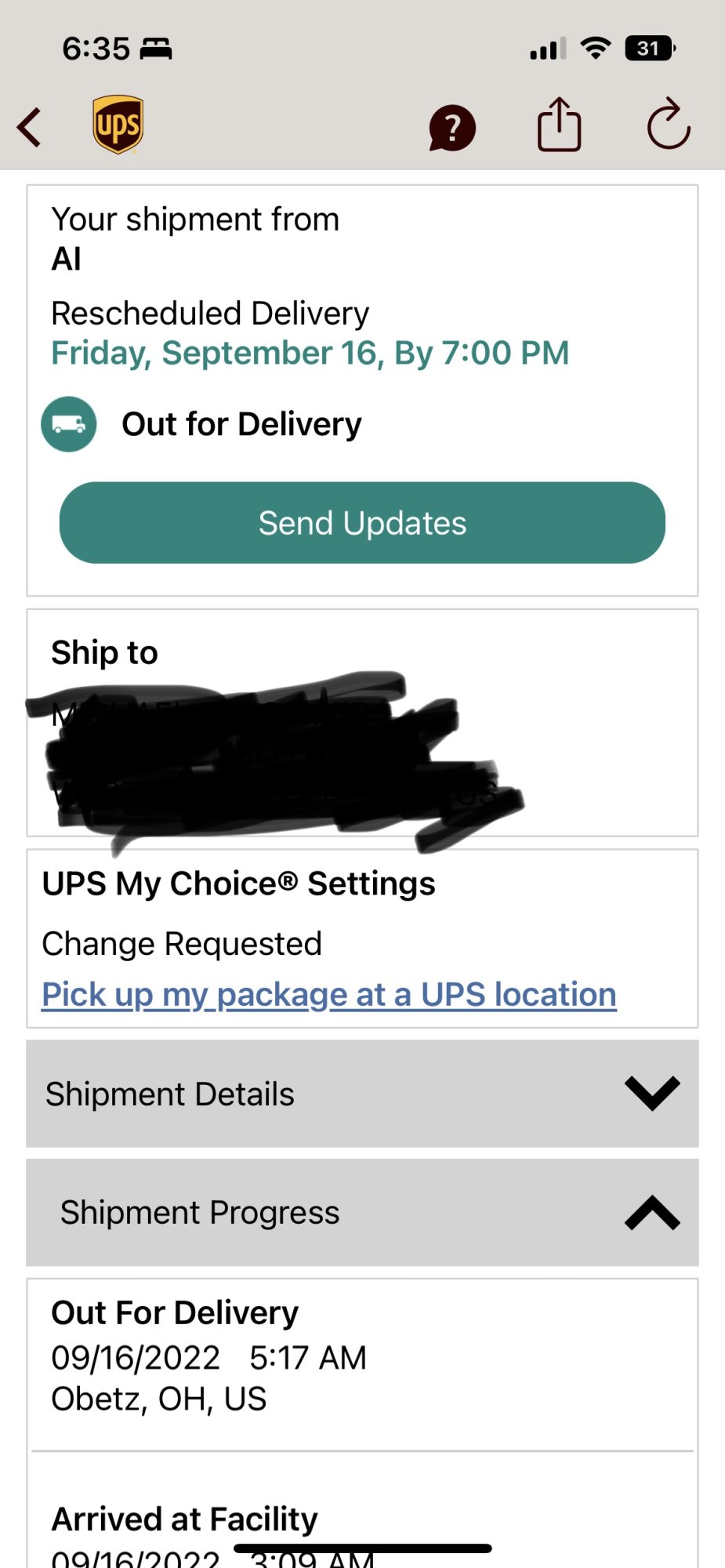Tap the Arrived at Facility entry

click(x=185, y=1519)
